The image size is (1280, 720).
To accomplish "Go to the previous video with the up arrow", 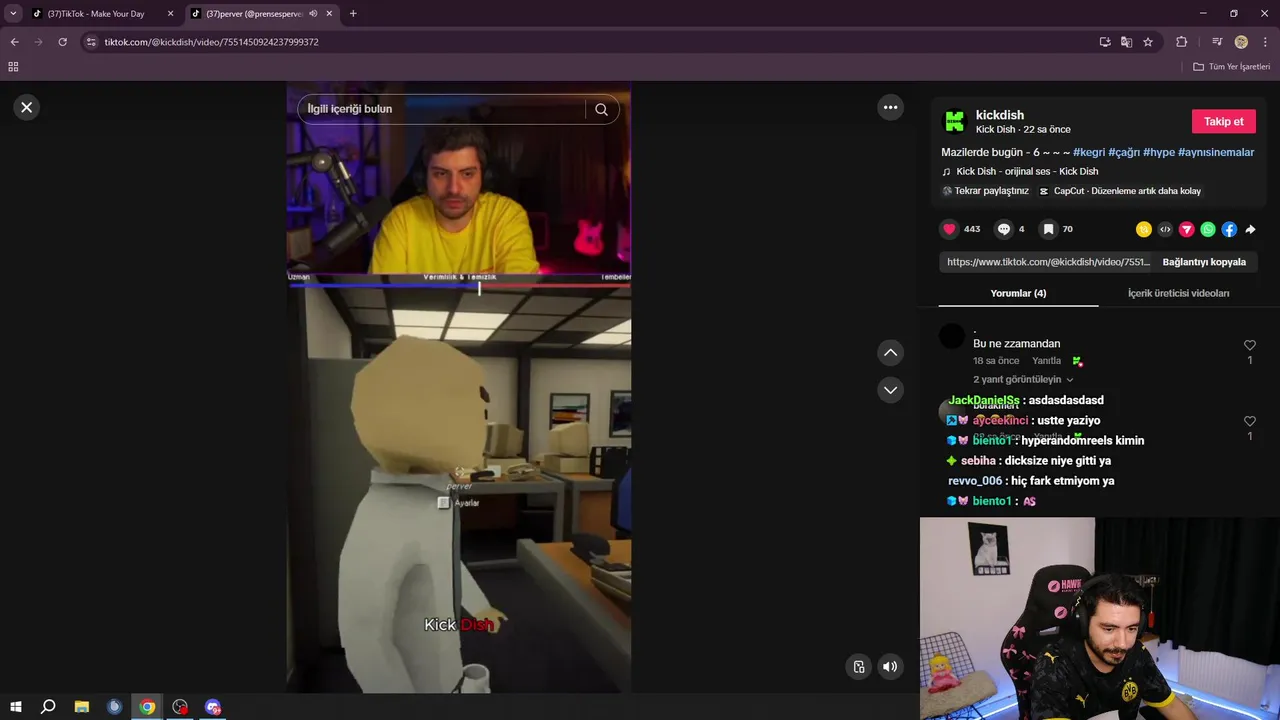I will tap(890, 352).
